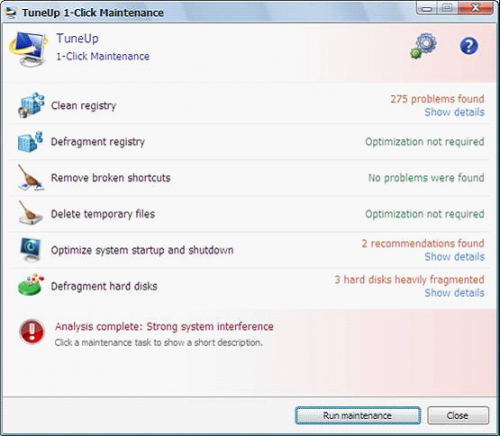
Task: Click the Close button at bottom
Action: click(x=458, y=415)
